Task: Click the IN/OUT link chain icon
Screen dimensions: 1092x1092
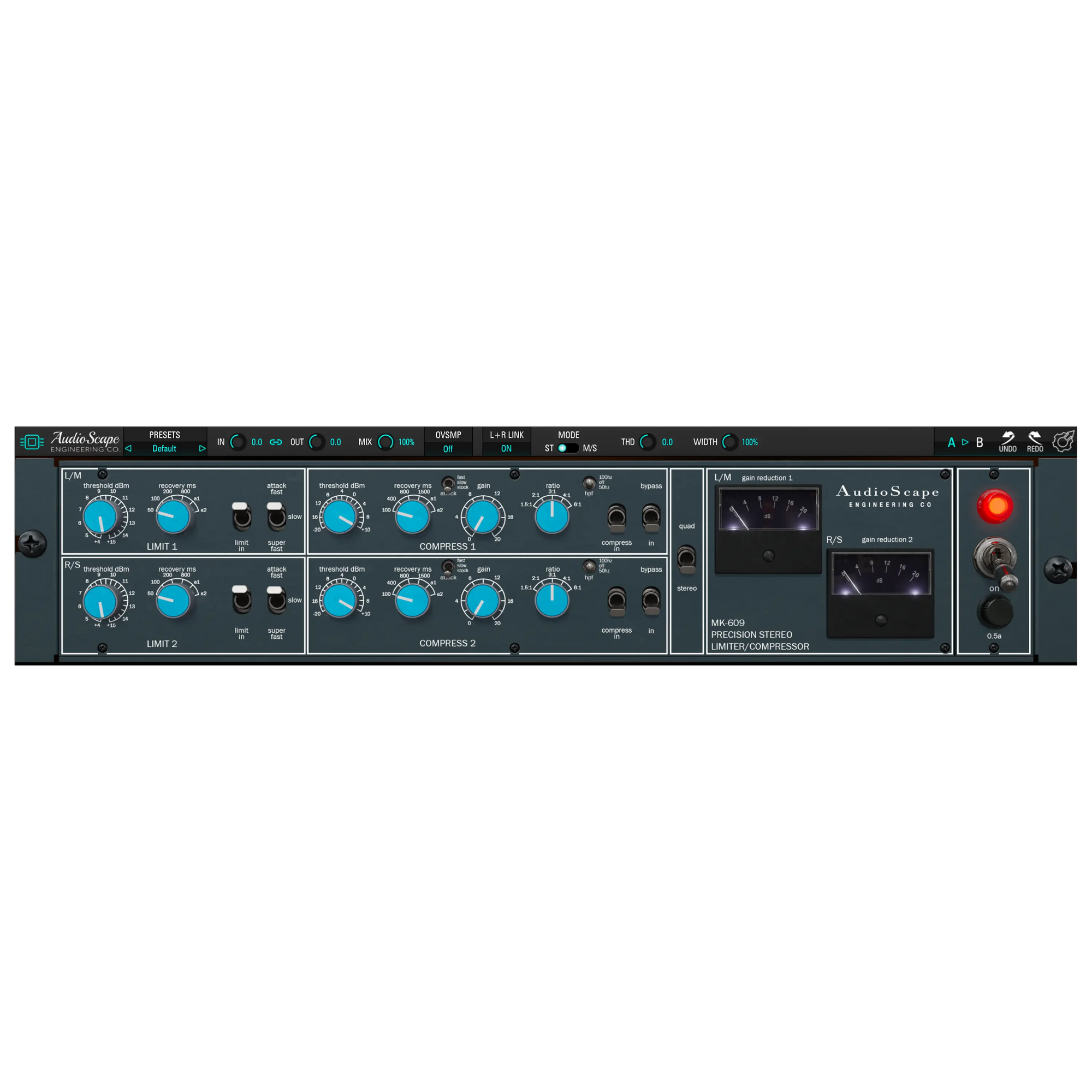Action: click(275, 442)
